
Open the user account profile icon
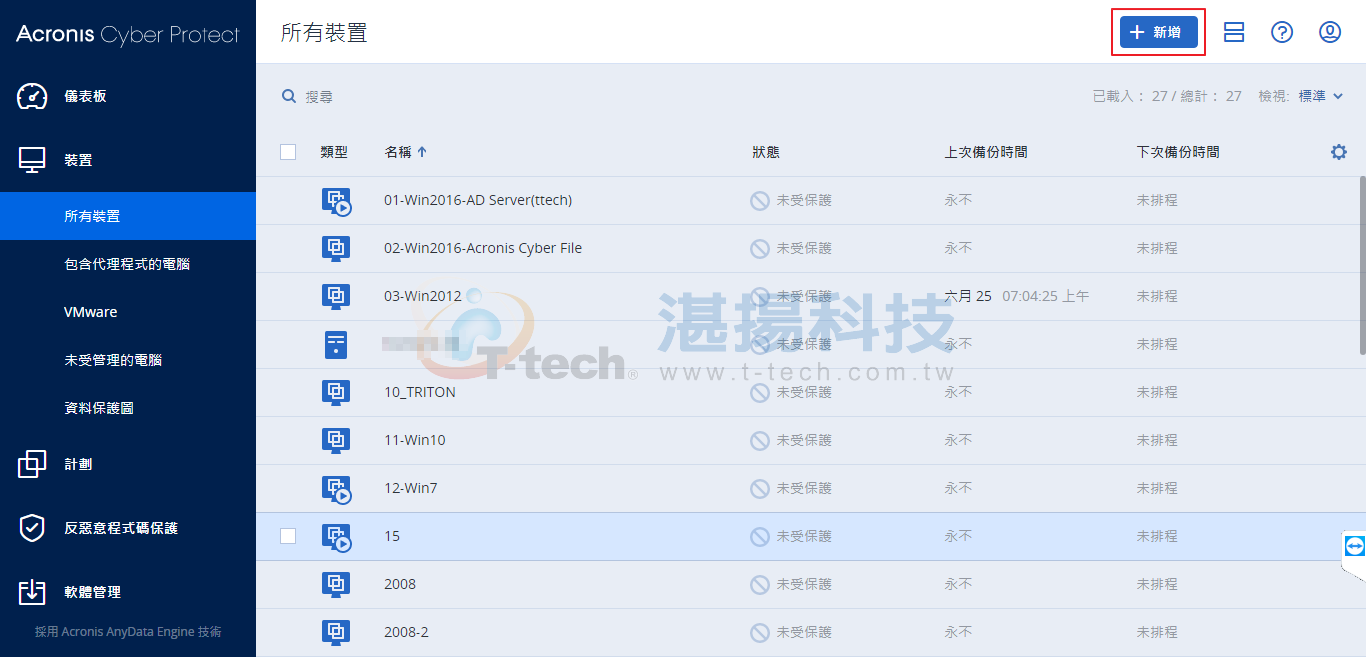(x=1330, y=32)
